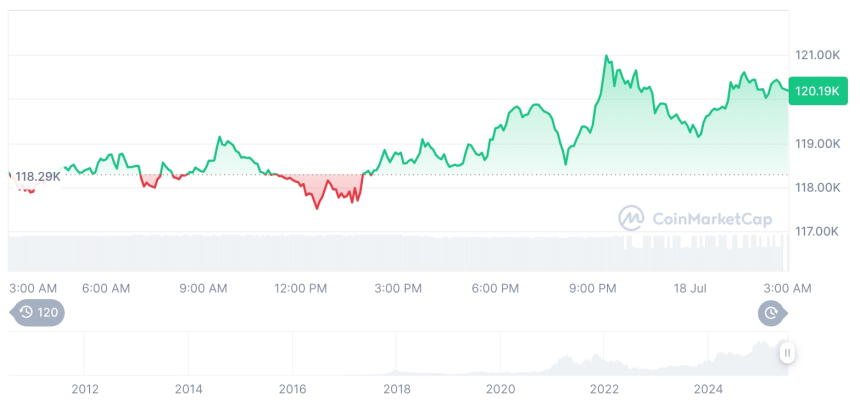The image size is (860, 401).
Task: Click the 6:00 AM time axis label
Action: tap(106, 288)
